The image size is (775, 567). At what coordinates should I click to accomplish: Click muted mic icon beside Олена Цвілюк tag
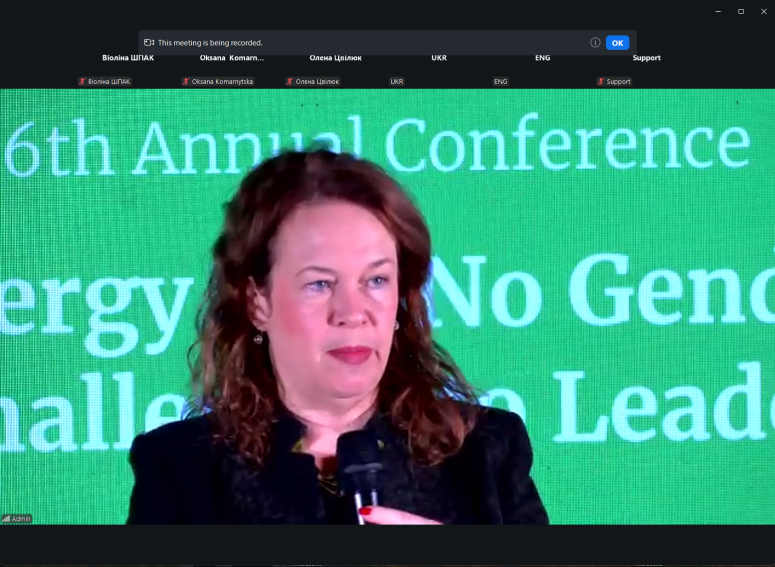tap(290, 81)
